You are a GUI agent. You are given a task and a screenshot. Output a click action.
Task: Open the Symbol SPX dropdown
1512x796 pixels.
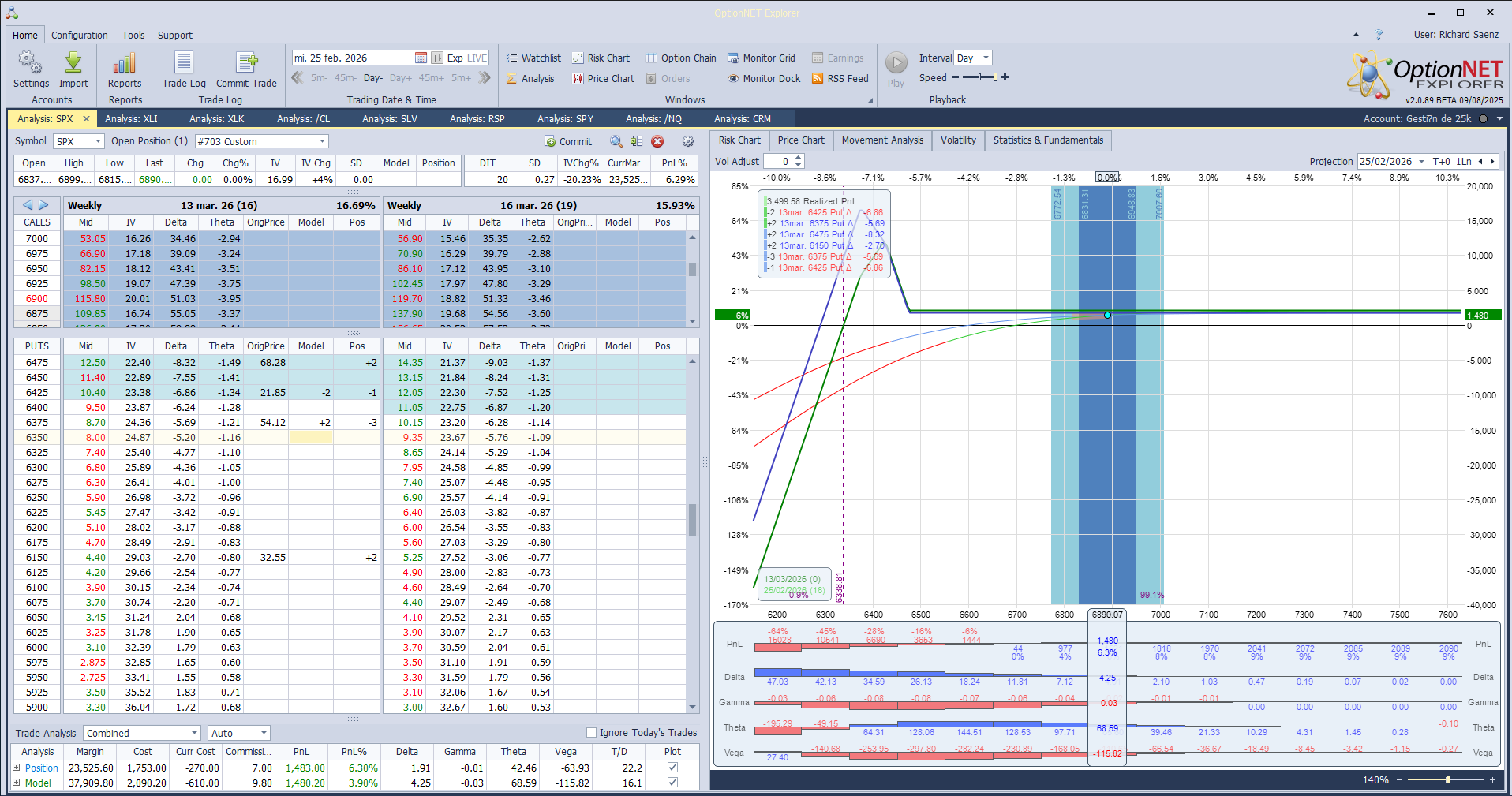(x=98, y=141)
